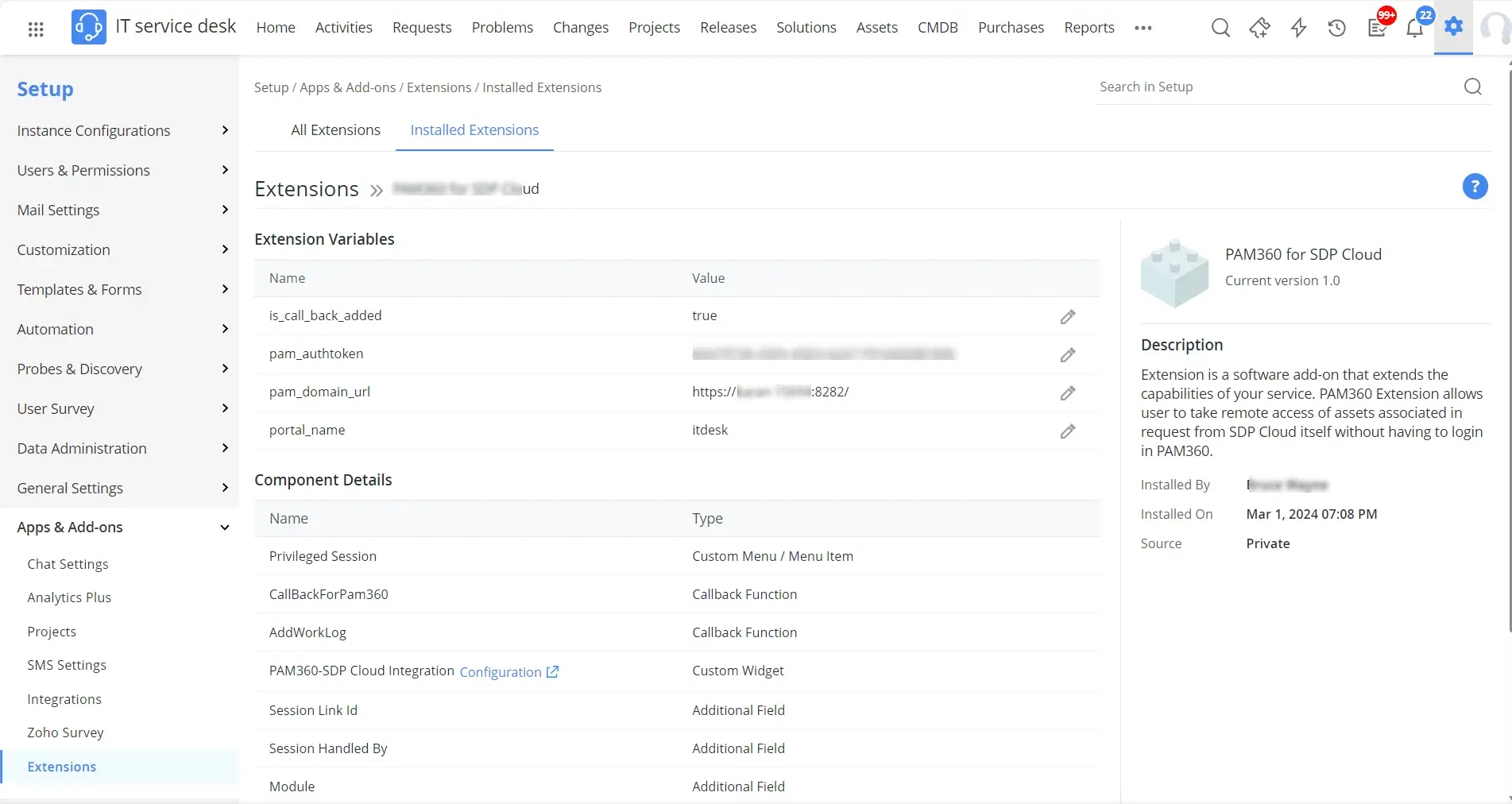Click the blue help question mark icon
The height and width of the screenshot is (804, 1512).
(1475, 187)
